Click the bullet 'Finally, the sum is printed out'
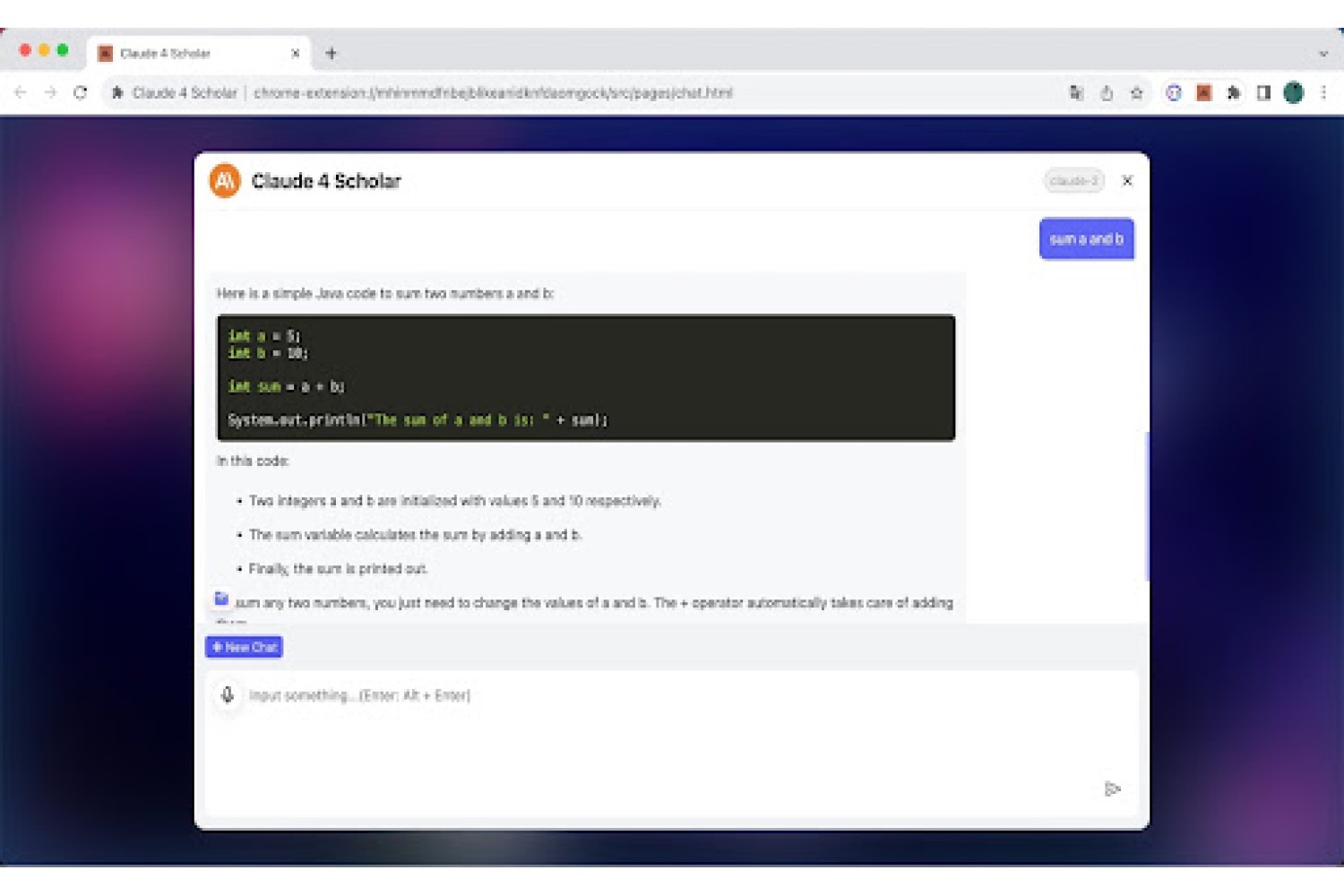The image size is (1344, 896). (x=338, y=569)
